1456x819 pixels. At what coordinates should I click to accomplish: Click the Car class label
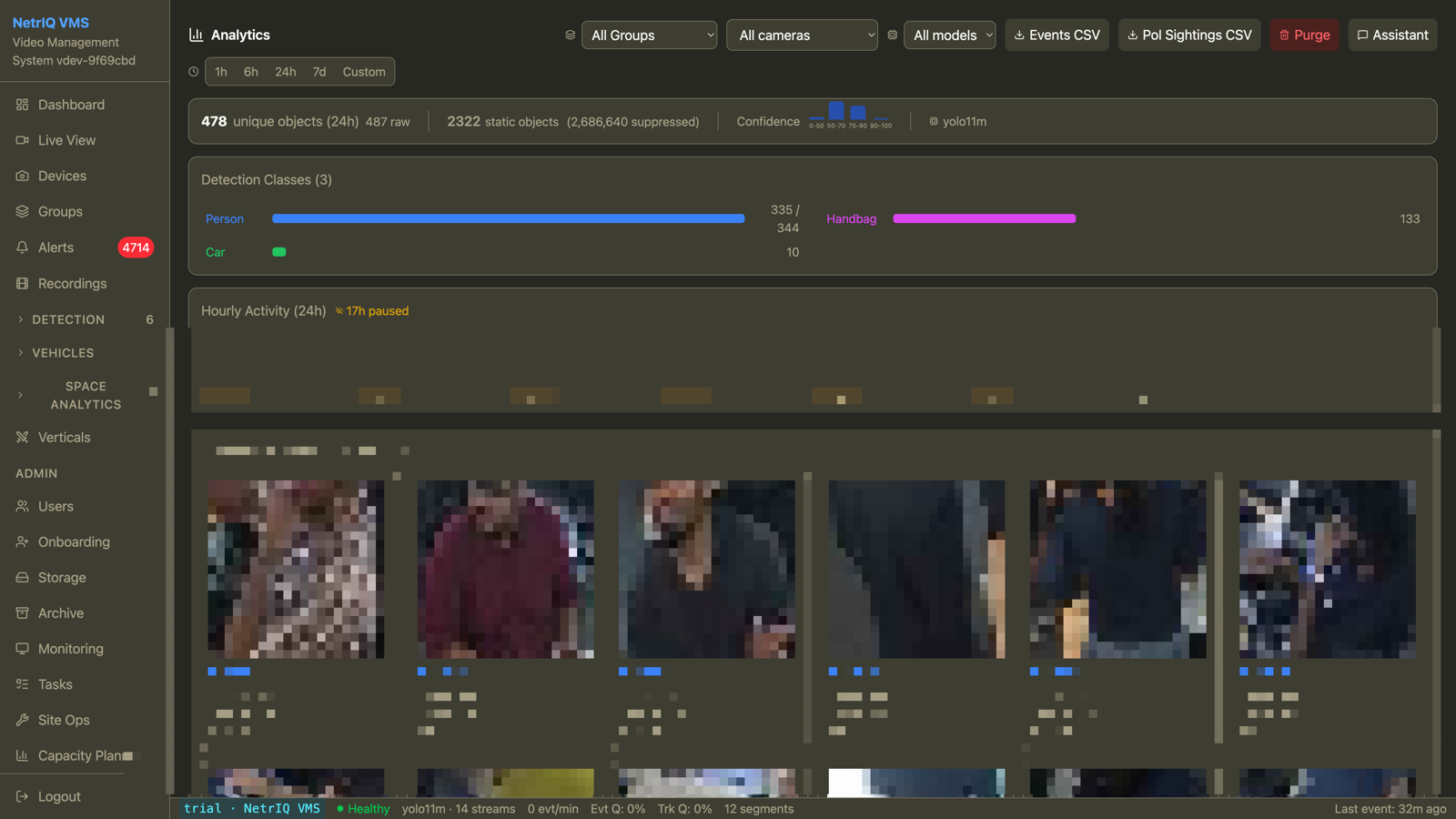[215, 252]
